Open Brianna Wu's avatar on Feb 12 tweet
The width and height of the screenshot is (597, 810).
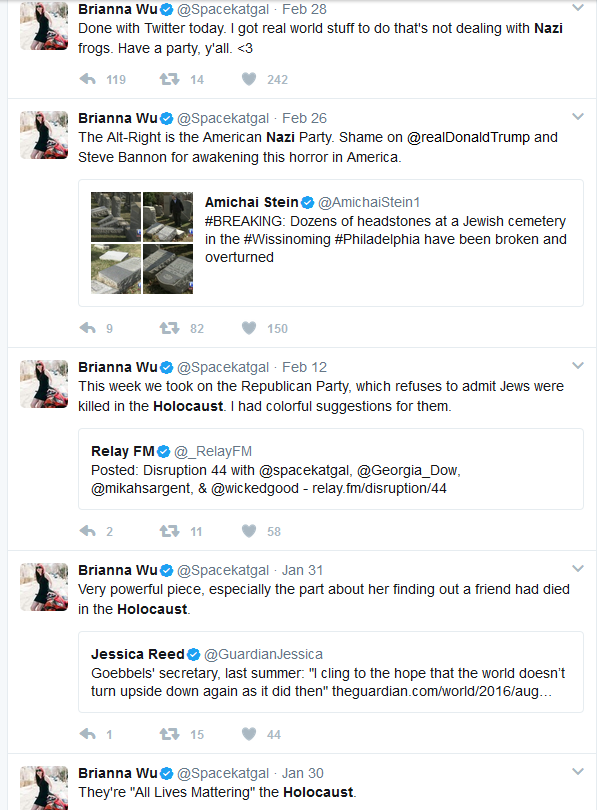click(x=44, y=384)
